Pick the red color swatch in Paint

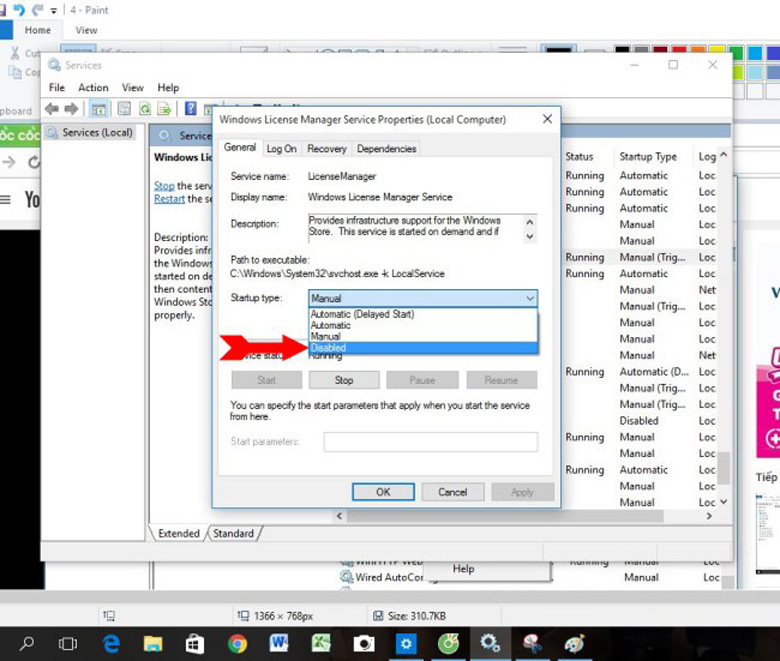pyautogui.click(x=679, y=51)
